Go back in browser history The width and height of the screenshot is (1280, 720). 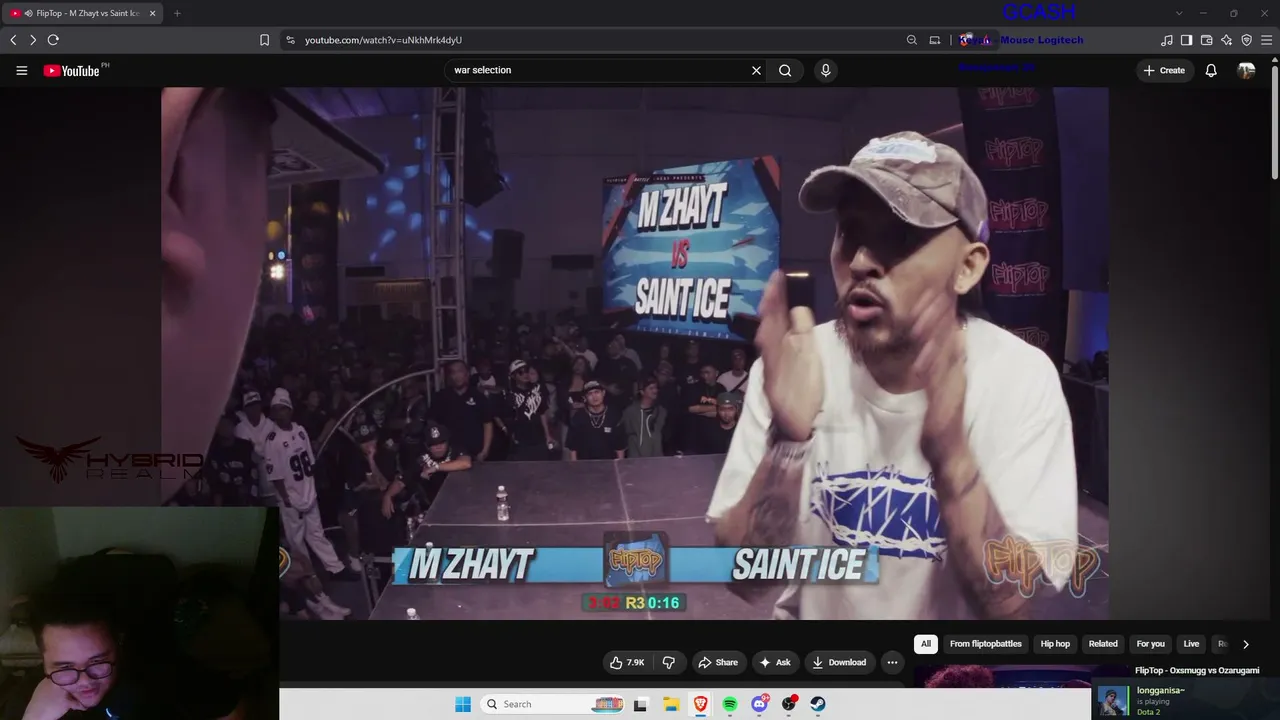pyautogui.click(x=13, y=40)
